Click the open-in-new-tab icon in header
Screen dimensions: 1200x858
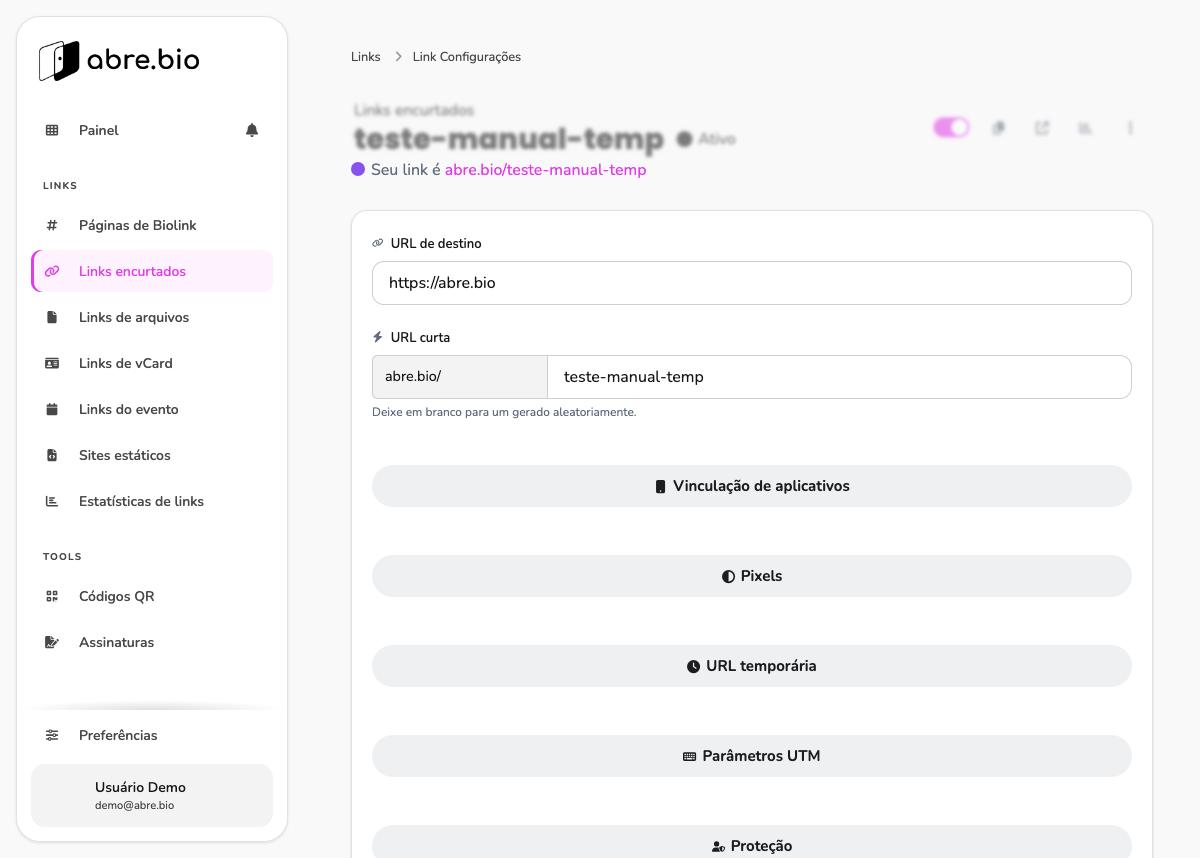[1042, 128]
